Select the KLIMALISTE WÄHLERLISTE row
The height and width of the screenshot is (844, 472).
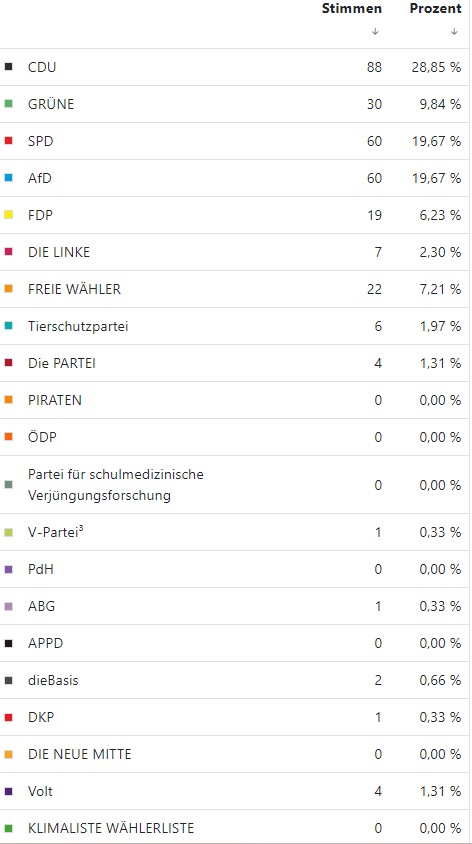pyautogui.click(x=235, y=828)
